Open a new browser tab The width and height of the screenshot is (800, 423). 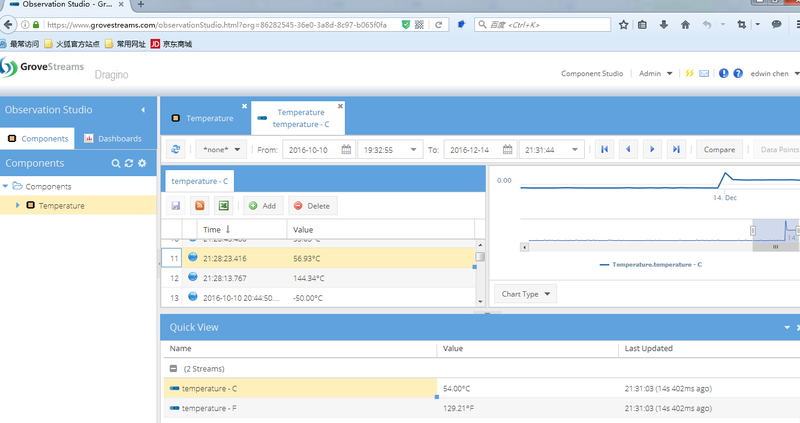point(140,5)
